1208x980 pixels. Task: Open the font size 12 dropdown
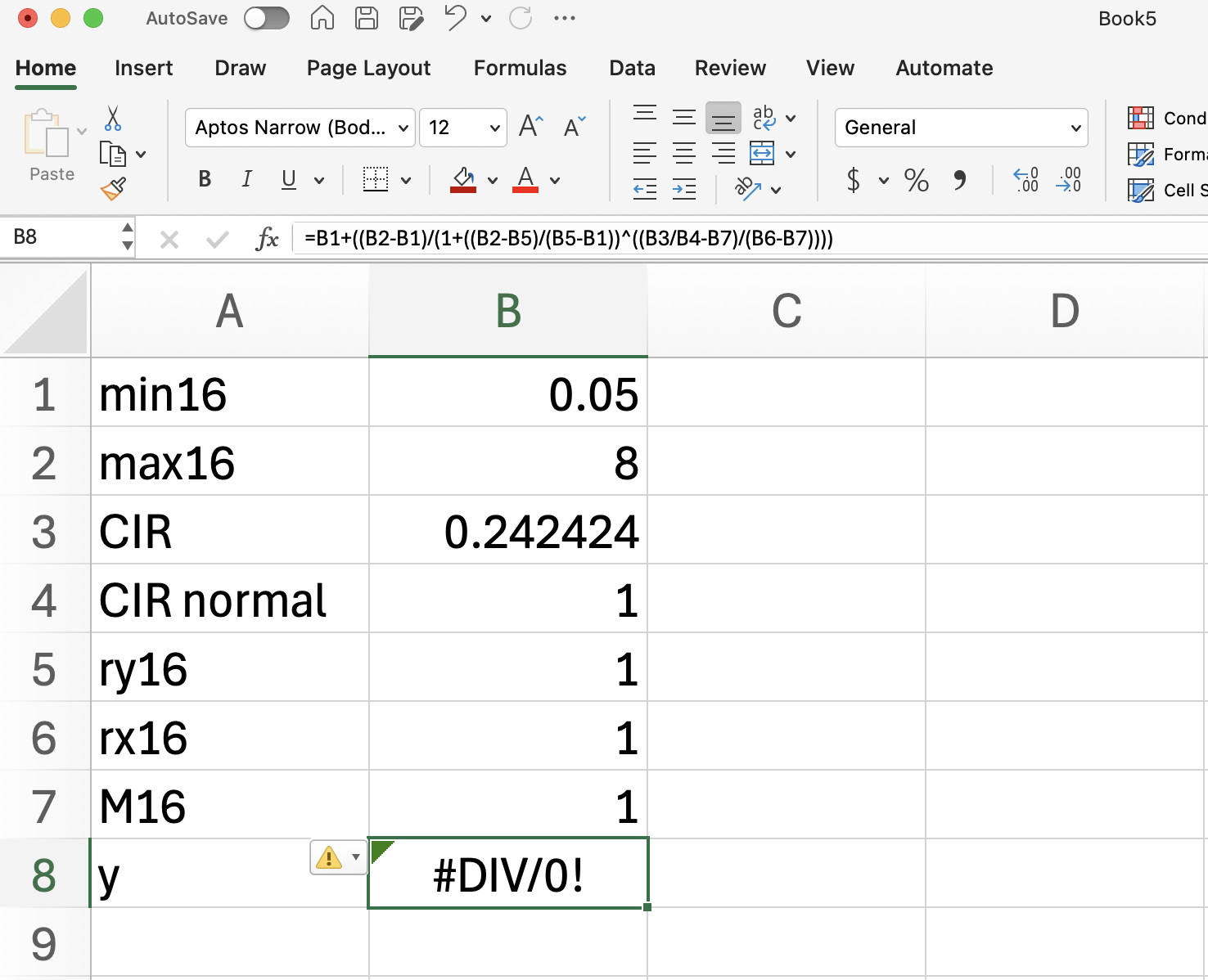[x=463, y=128]
